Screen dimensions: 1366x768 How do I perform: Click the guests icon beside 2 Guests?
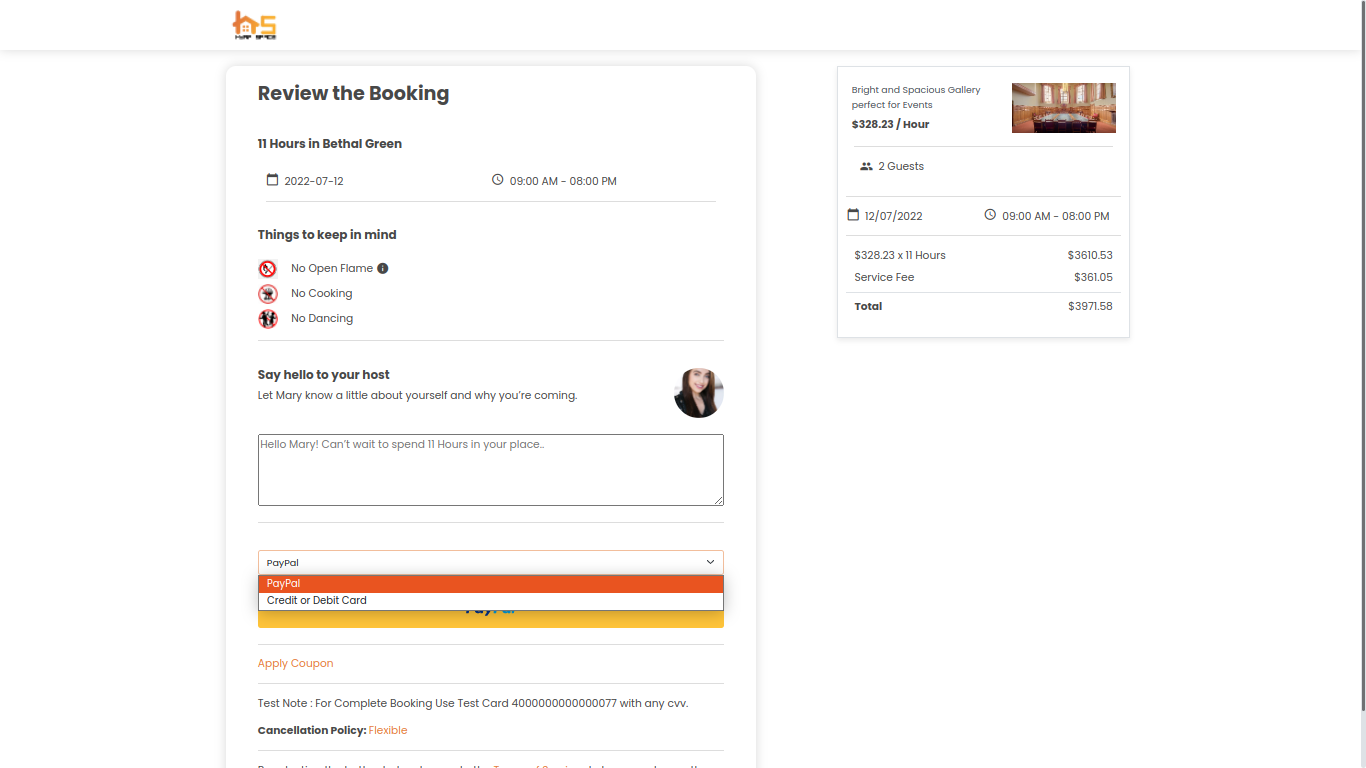[866, 166]
